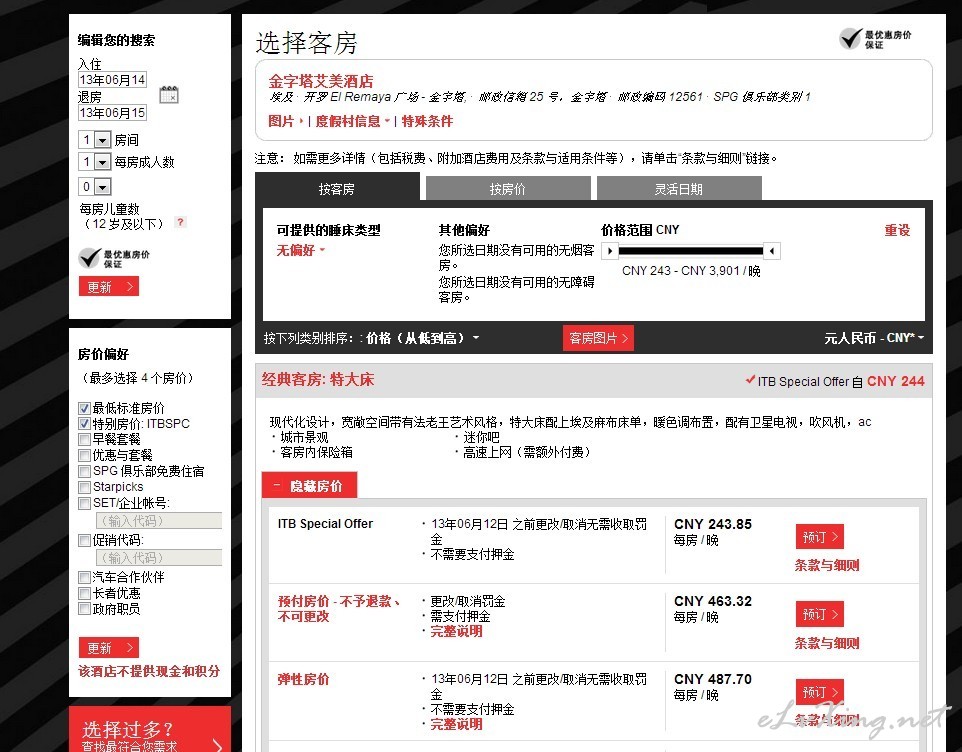This screenshot has height=752, width=962.
Task: Tick the SPG 俱乐部免费住宿 checkbox
Action: point(84,471)
